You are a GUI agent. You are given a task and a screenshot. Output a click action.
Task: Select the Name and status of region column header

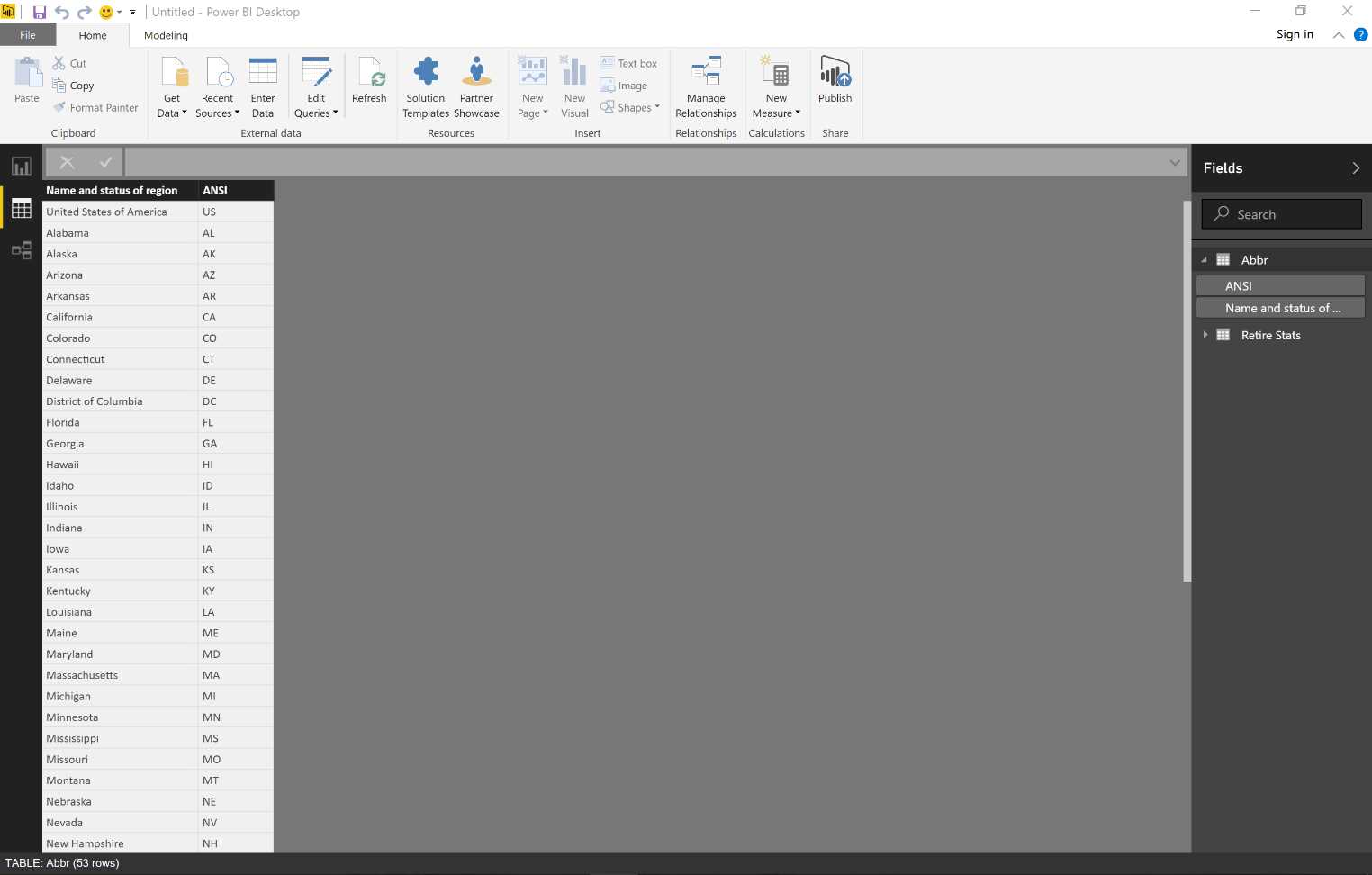tap(120, 190)
